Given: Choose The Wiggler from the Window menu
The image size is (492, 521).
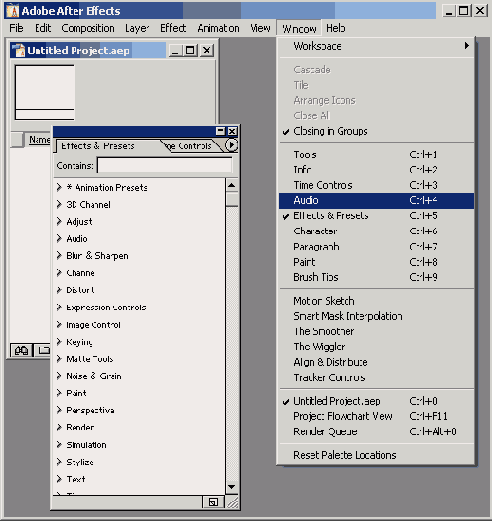Looking at the screenshot, I should click(377, 347).
